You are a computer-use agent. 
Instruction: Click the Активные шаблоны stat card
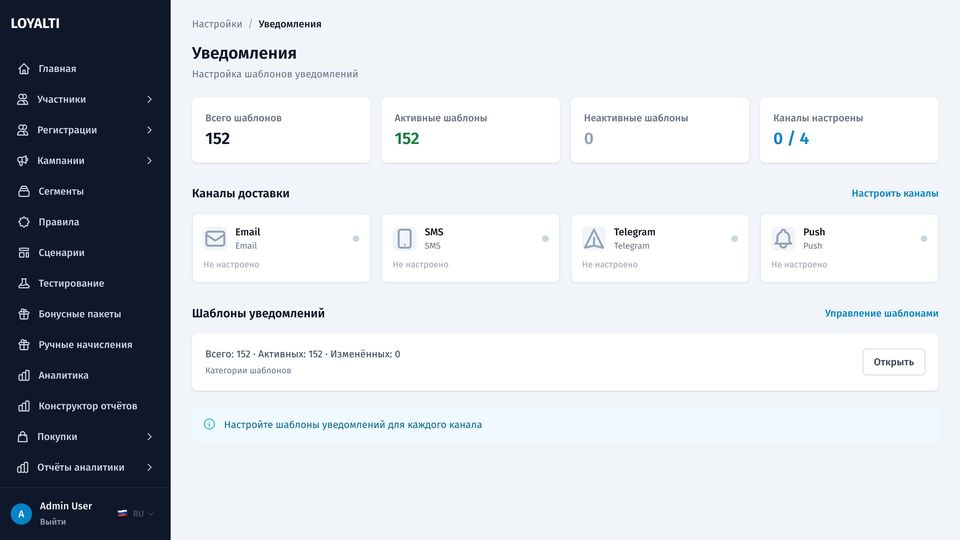pos(470,130)
